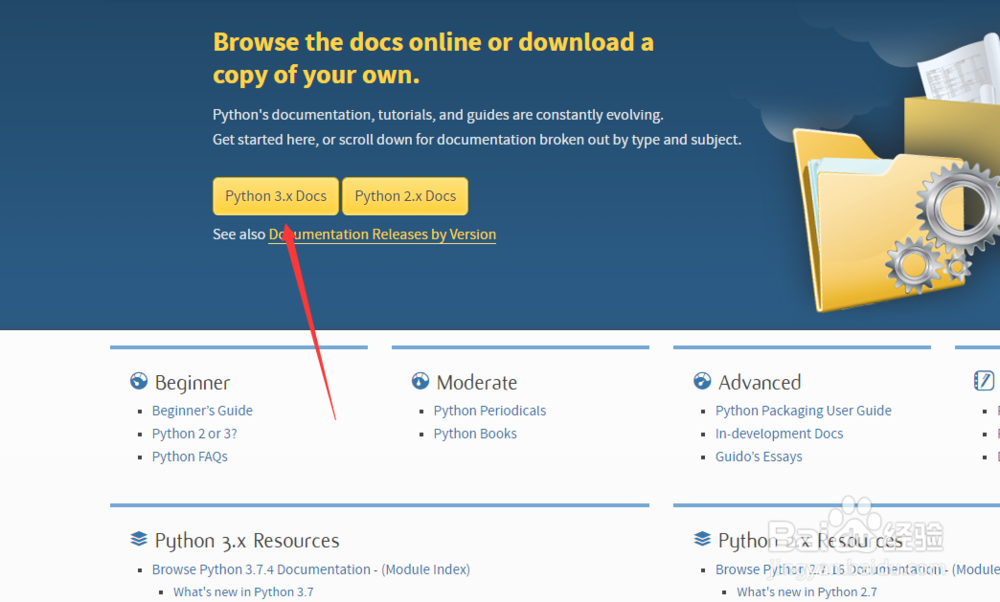The height and width of the screenshot is (602, 1000).
Task: Browse Python 2.7.16 Documentation link
Action: (828, 569)
